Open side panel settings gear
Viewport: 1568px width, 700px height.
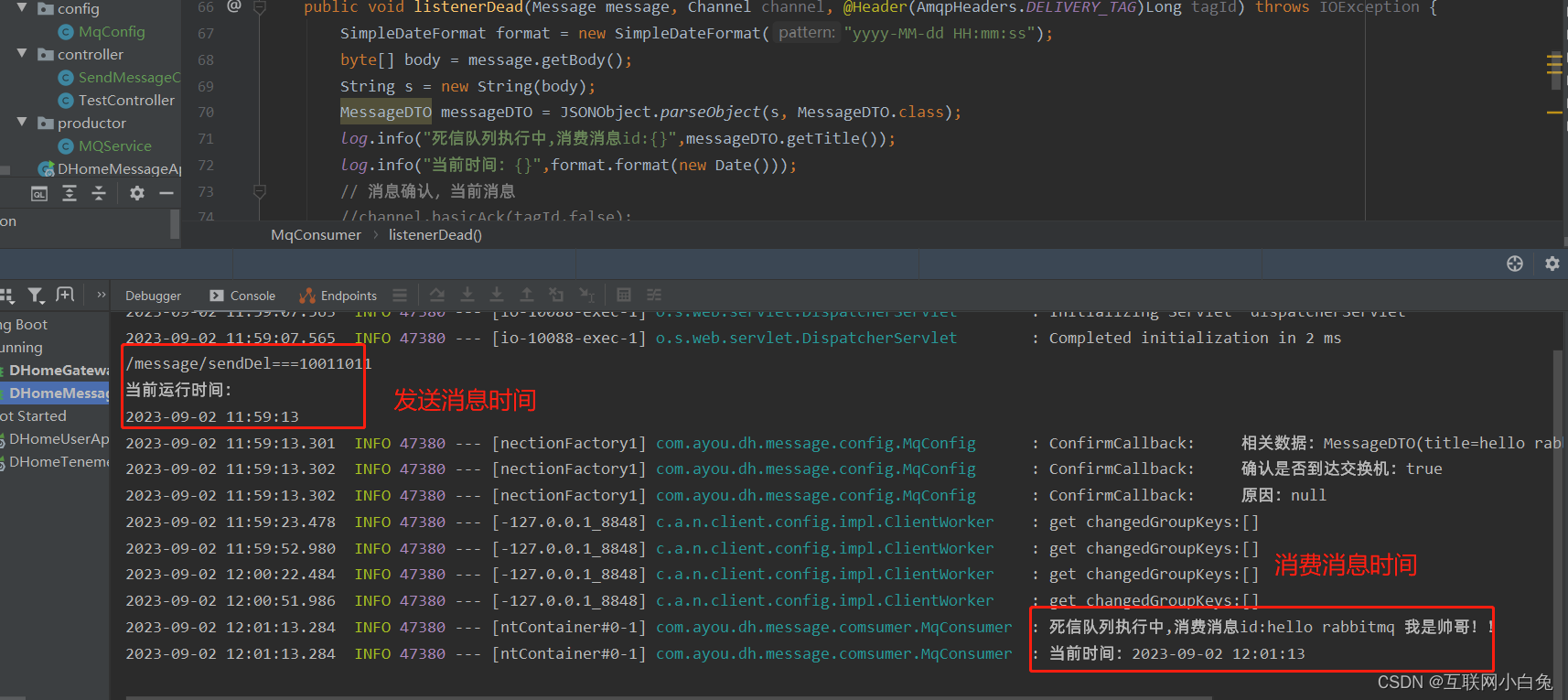(137, 193)
